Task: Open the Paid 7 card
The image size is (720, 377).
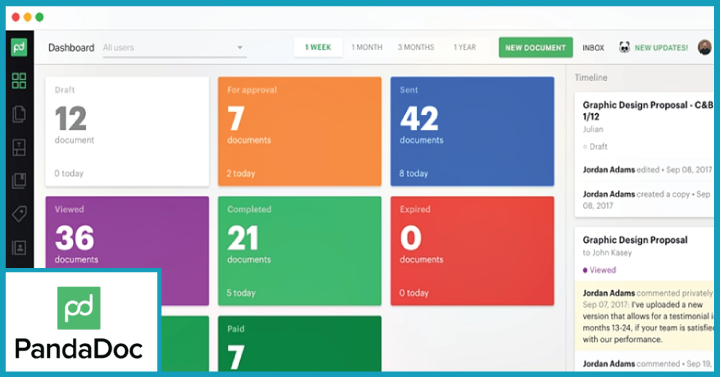Action: click(299, 343)
